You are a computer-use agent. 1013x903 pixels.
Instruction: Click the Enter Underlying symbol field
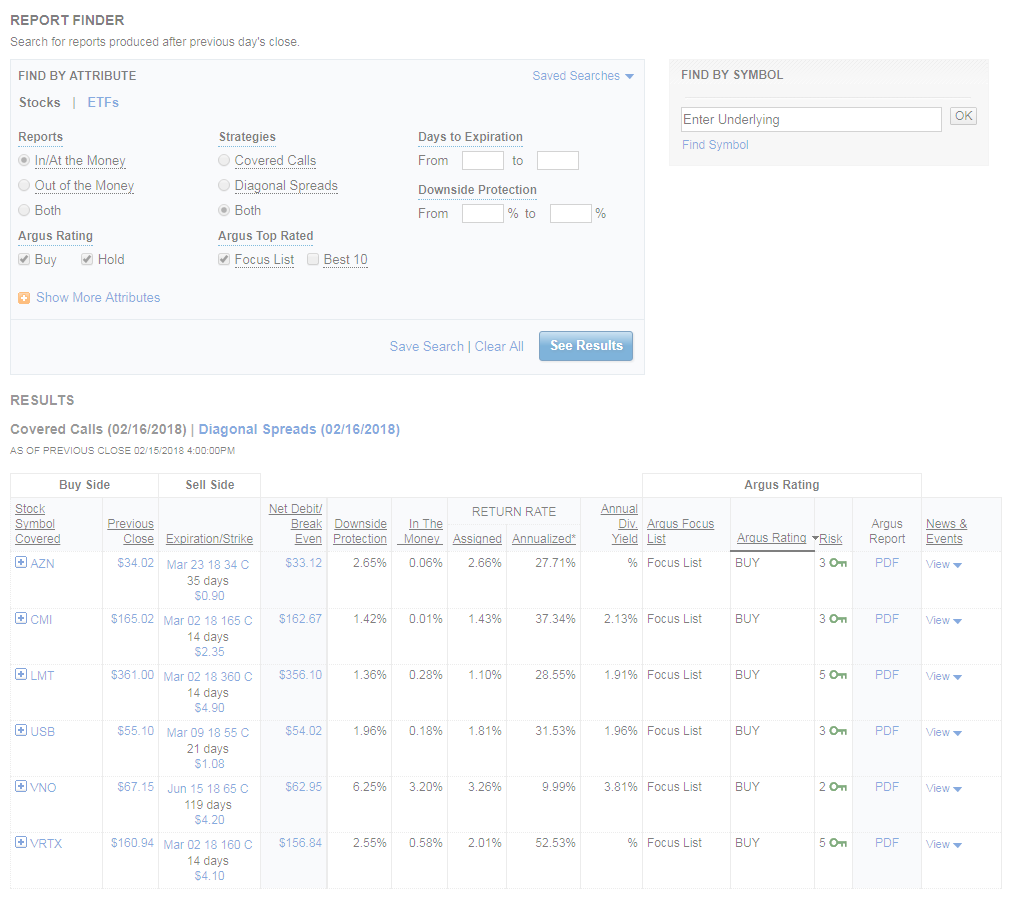(x=810, y=120)
